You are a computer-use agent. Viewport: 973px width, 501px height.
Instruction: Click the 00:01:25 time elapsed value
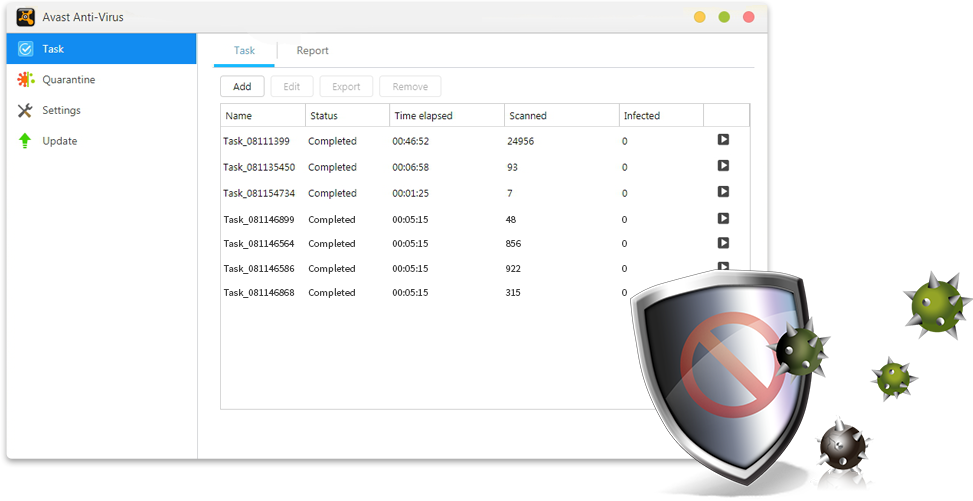point(411,194)
